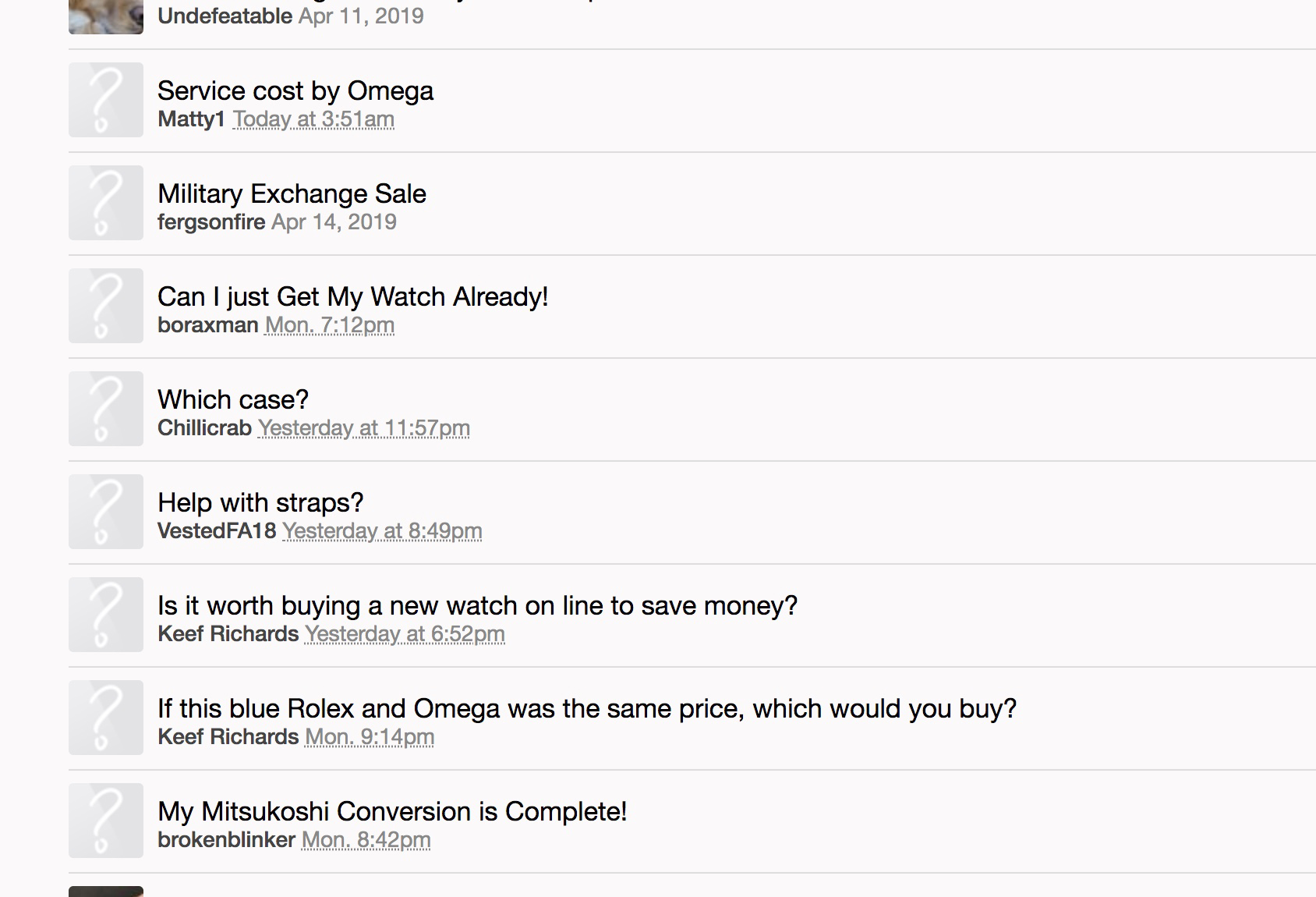Click avatar beside 'Is it worth buying' thread

[106, 615]
